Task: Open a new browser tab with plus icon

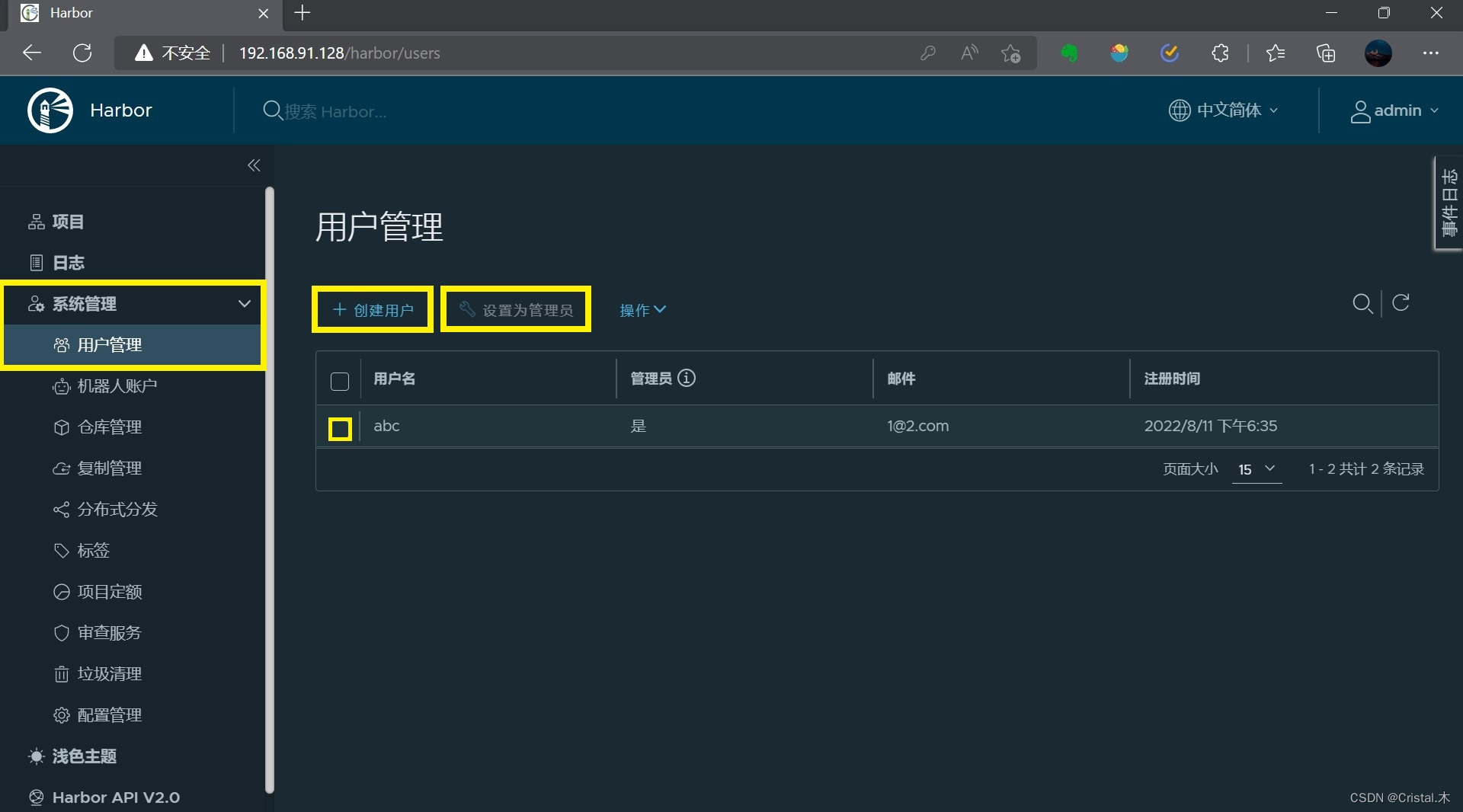Action: tap(303, 13)
